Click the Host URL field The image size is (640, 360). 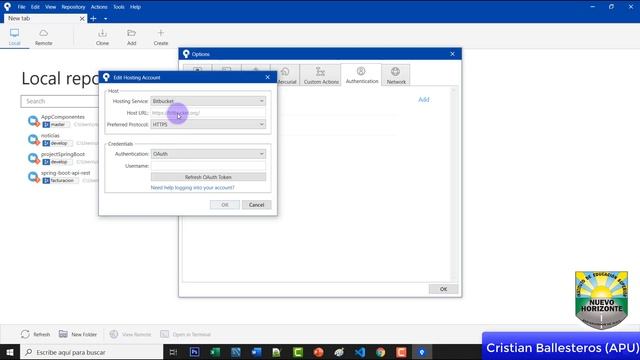click(x=208, y=113)
